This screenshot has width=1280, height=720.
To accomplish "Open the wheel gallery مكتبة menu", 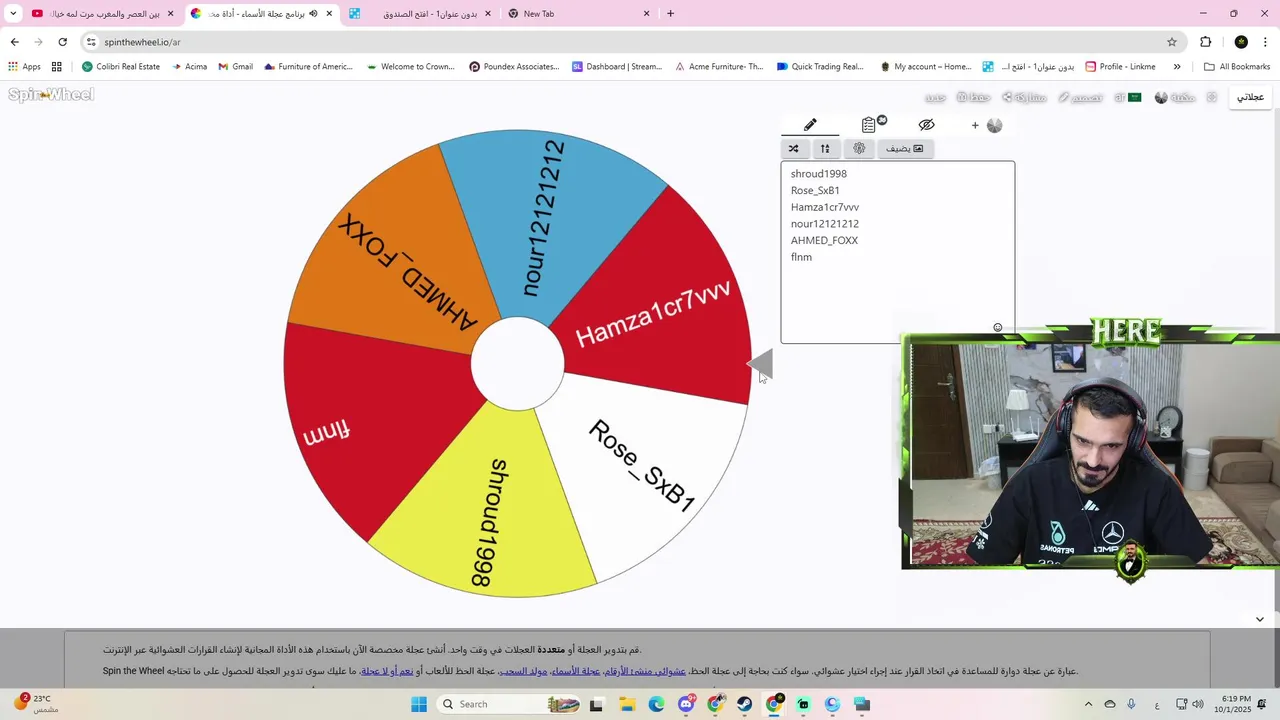I will (1175, 97).
